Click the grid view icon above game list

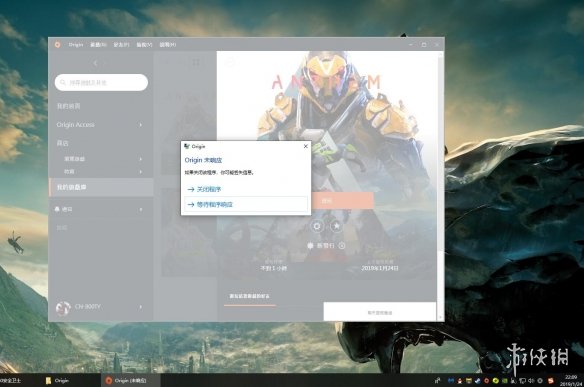[196, 63]
